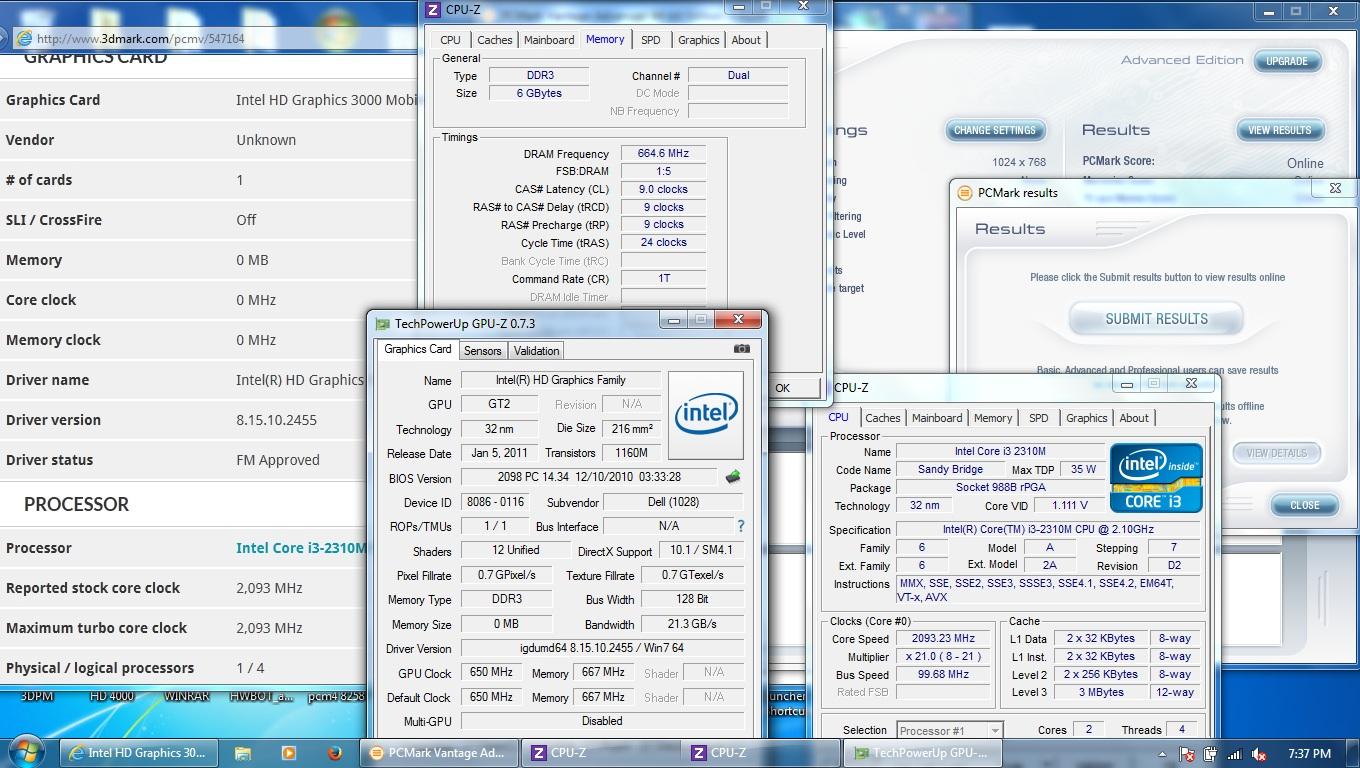Click the FM Approved driver status text
Screen dimensions: 1360x768
[x=278, y=460]
